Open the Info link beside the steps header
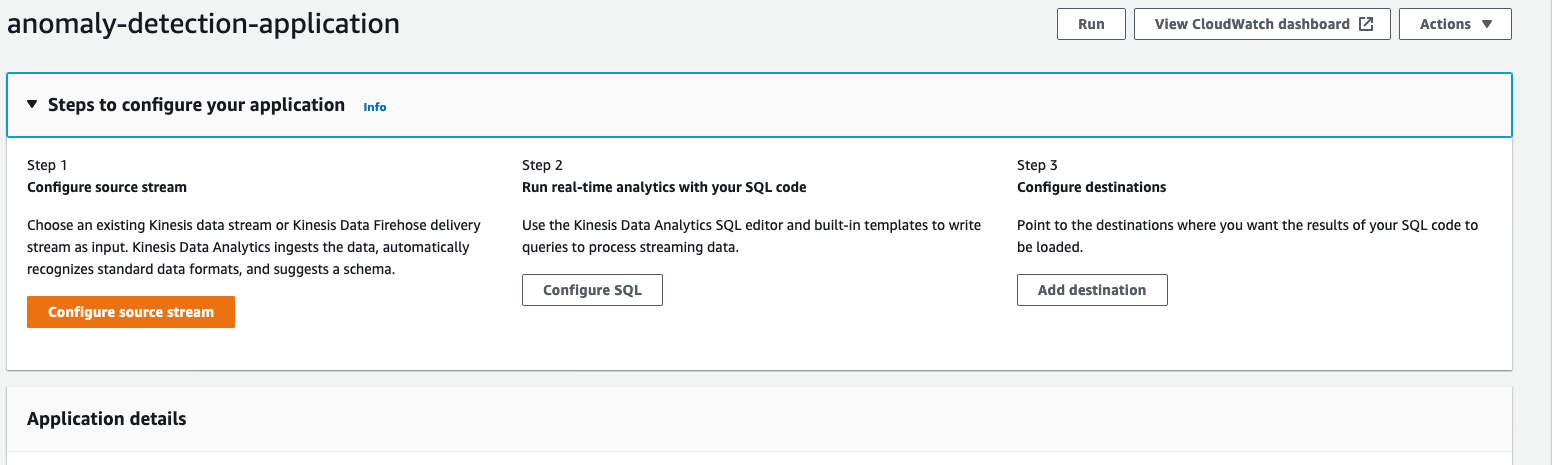 click(375, 107)
